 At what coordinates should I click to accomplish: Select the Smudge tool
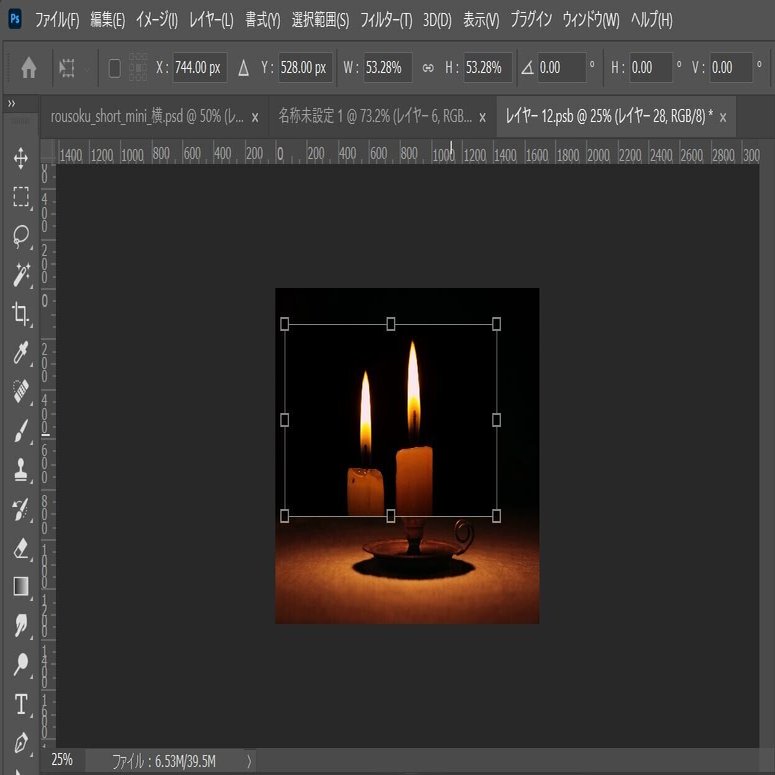click(x=20, y=626)
